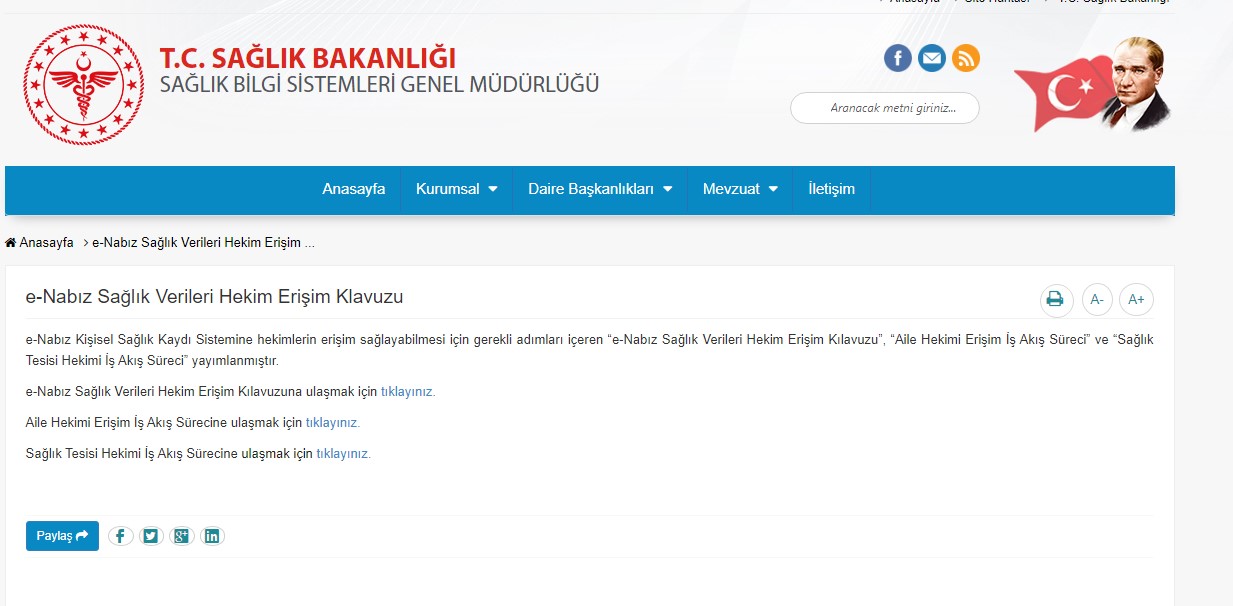Share article on LinkedIn icon
This screenshot has height=606, width=1233.
(x=212, y=536)
